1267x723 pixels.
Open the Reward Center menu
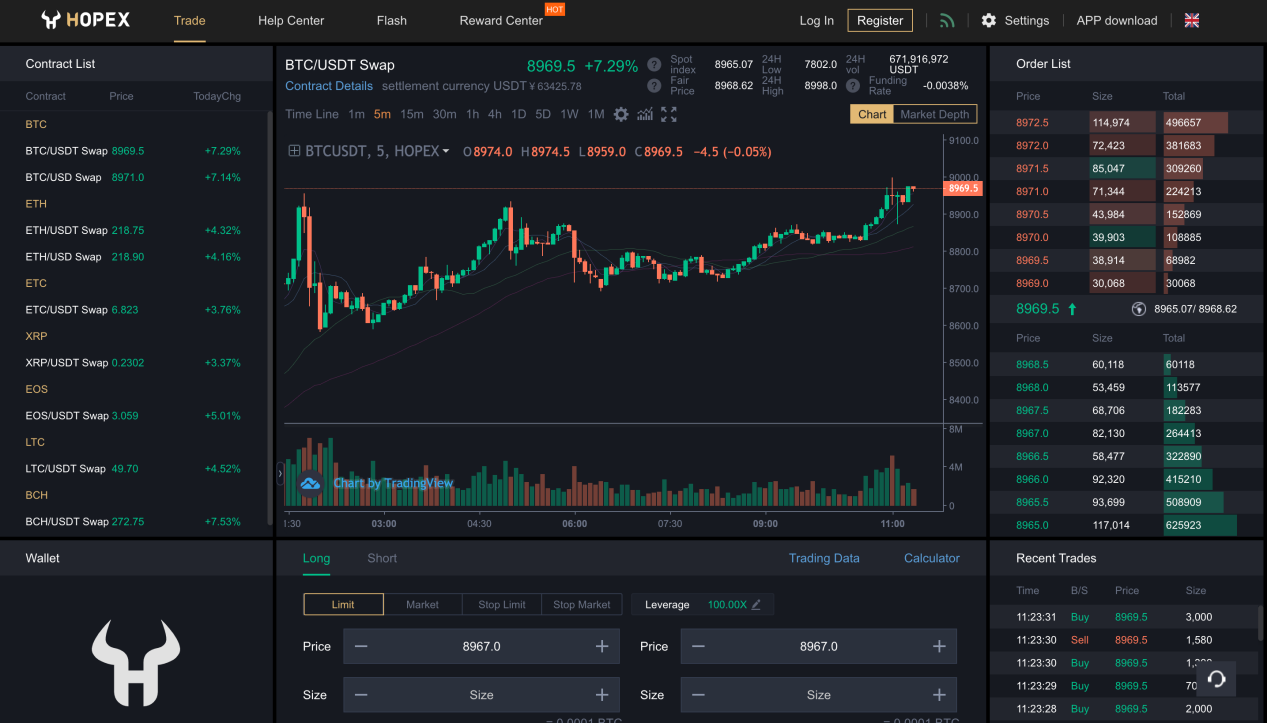pyautogui.click(x=501, y=20)
